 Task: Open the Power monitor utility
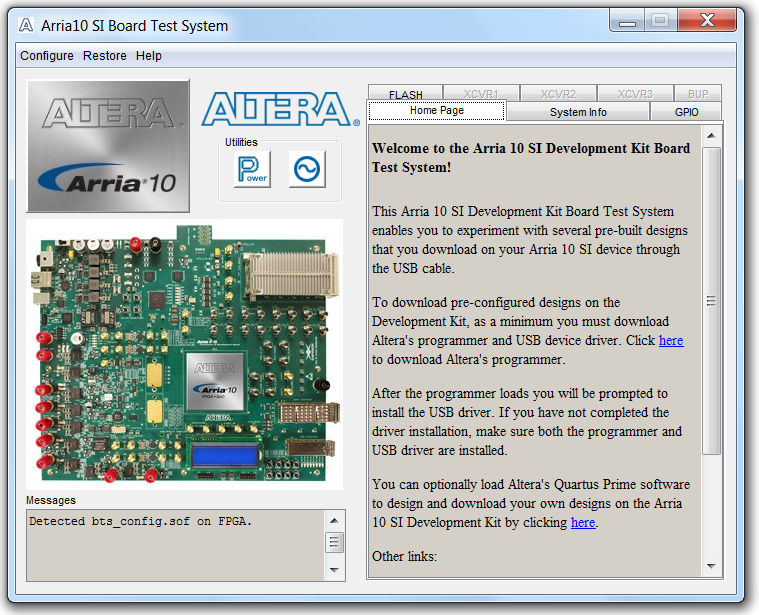pos(252,169)
